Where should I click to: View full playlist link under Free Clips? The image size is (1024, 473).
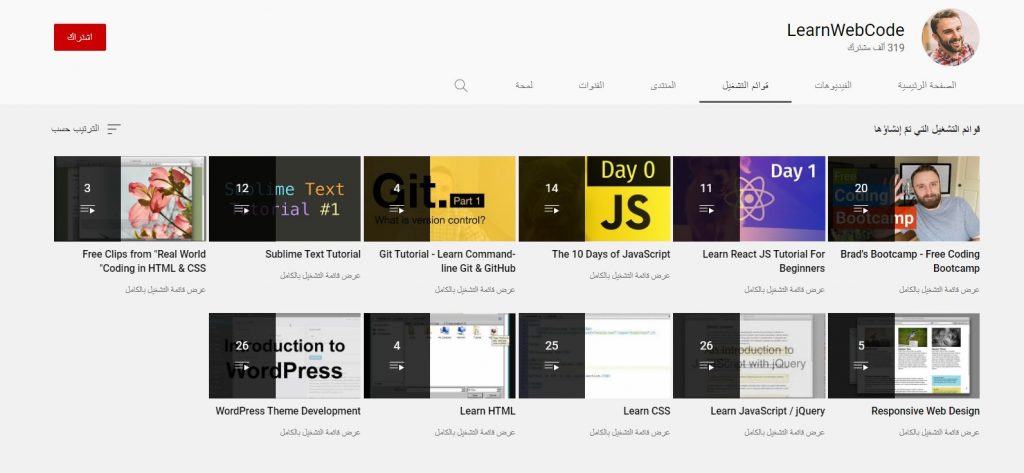coord(165,289)
